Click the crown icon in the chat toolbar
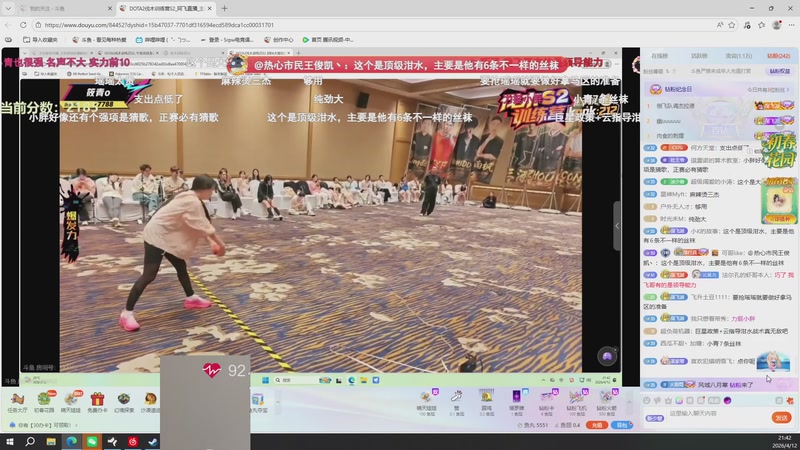 pos(668,401)
